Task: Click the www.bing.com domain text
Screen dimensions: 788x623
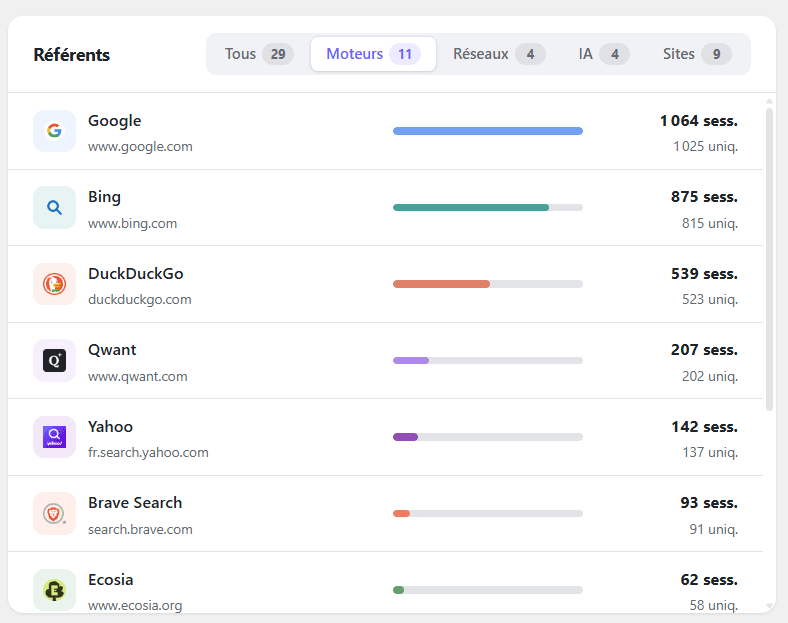Action: (x=133, y=223)
